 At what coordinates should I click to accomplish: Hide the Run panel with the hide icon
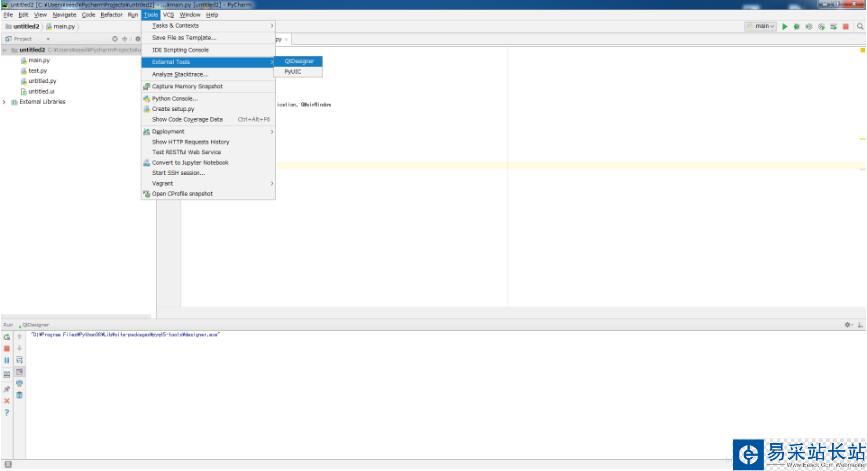(x=860, y=325)
